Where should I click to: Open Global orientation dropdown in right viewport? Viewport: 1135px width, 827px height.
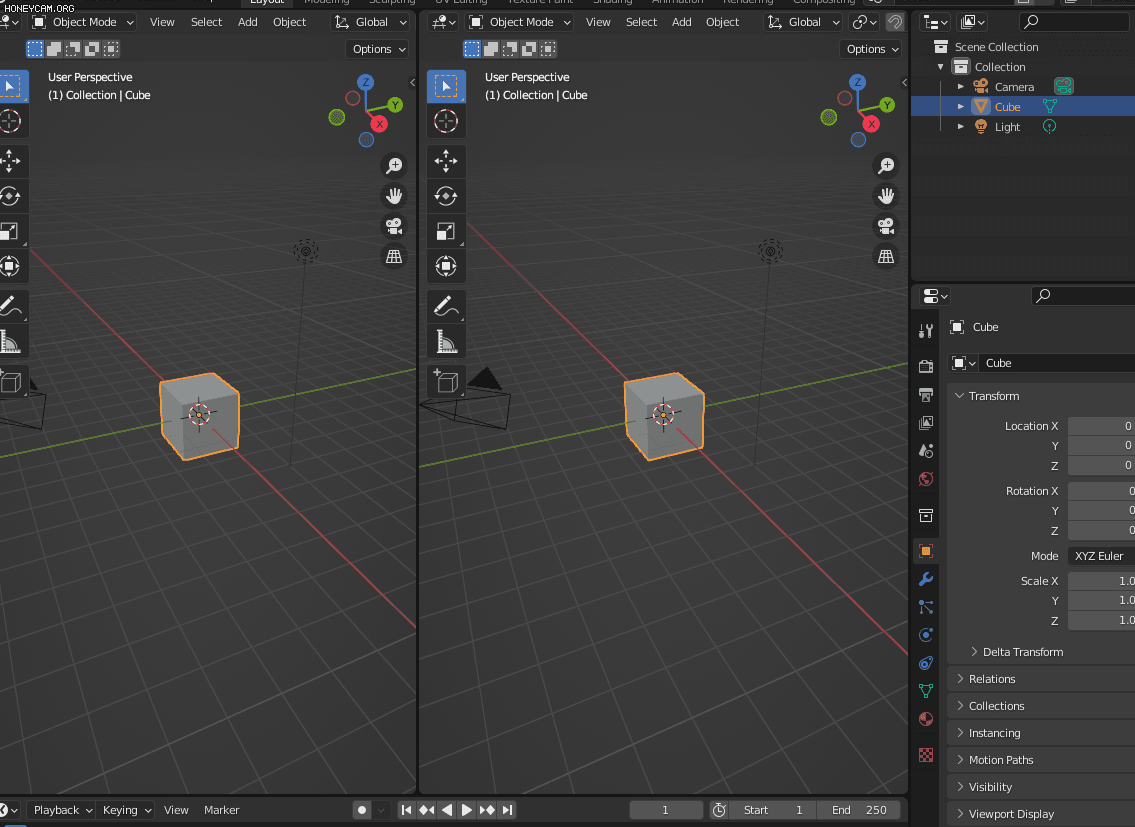pyautogui.click(x=804, y=22)
